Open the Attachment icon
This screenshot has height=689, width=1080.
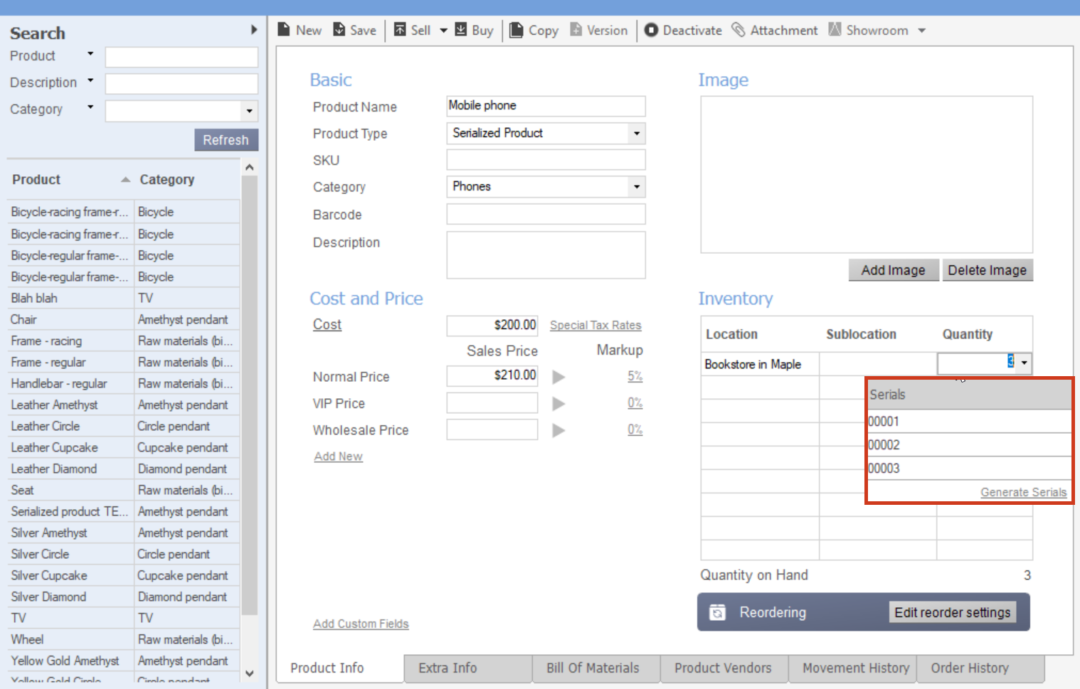tap(739, 29)
